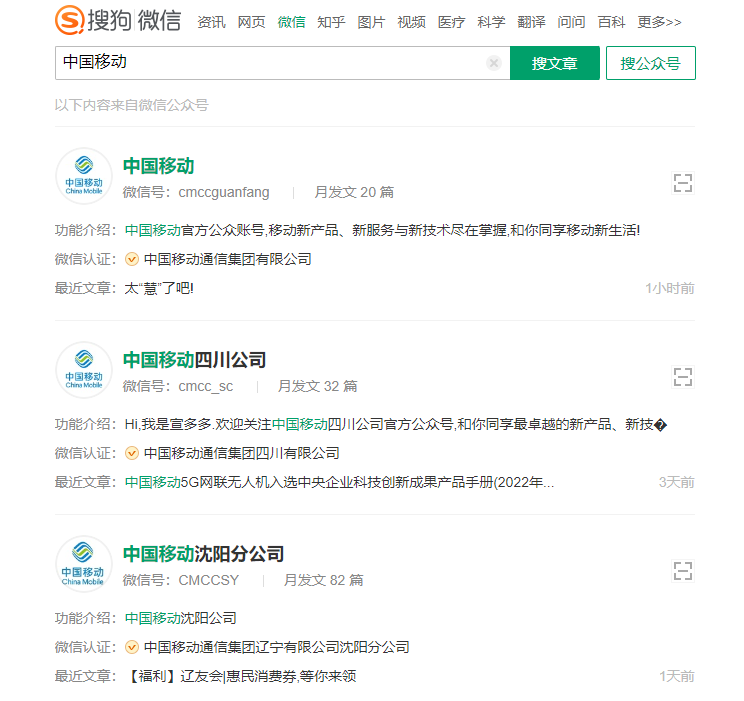The height and width of the screenshot is (701, 744).
Task: Click description 中国移动沈阳公司
Action: (180, 618)
